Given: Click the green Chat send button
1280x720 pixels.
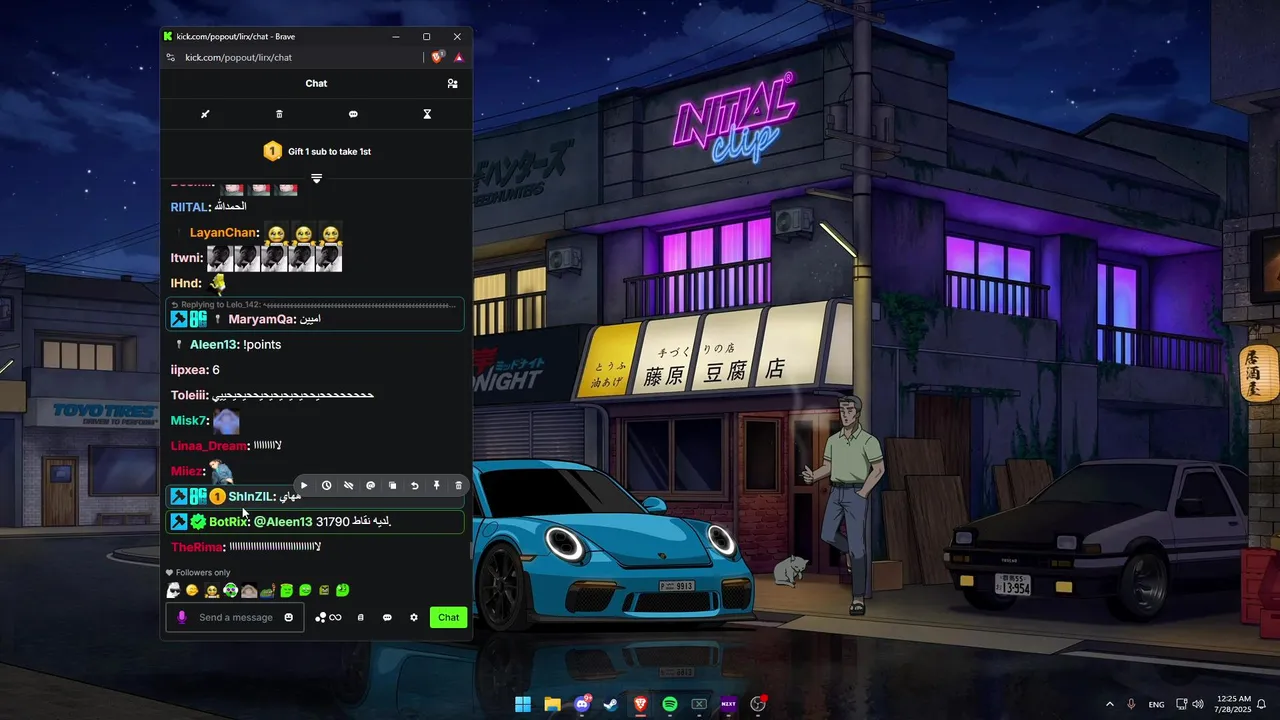Looking at the screenshot, I should [449, 617].
